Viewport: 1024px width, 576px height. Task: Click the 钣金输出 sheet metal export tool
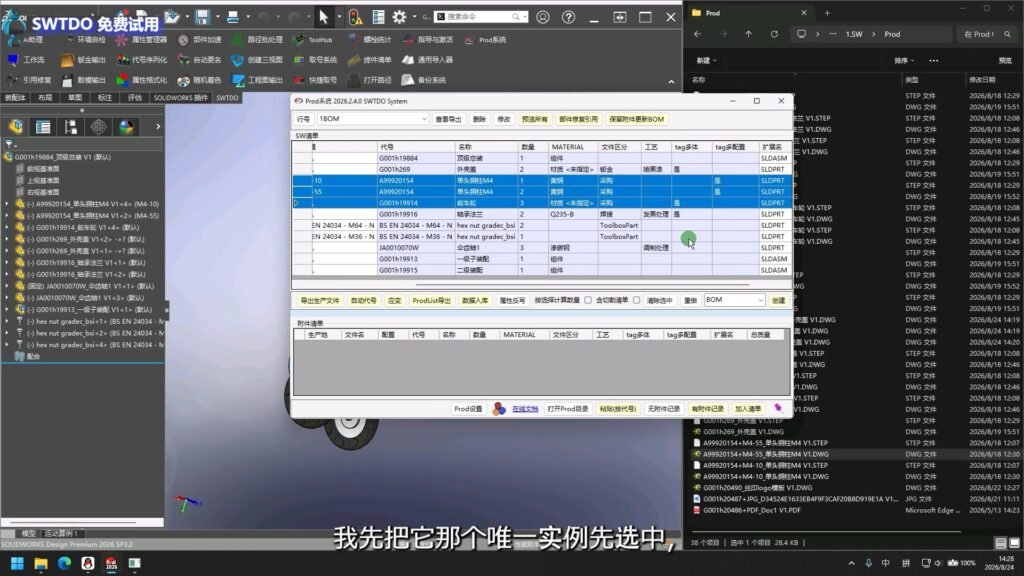pos(84,60)
